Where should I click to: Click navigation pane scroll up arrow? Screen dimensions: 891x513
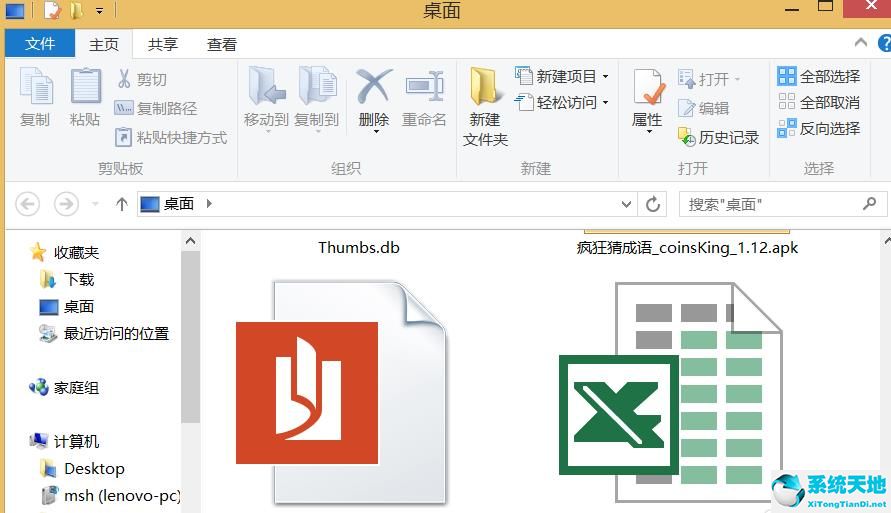point(190,241)
